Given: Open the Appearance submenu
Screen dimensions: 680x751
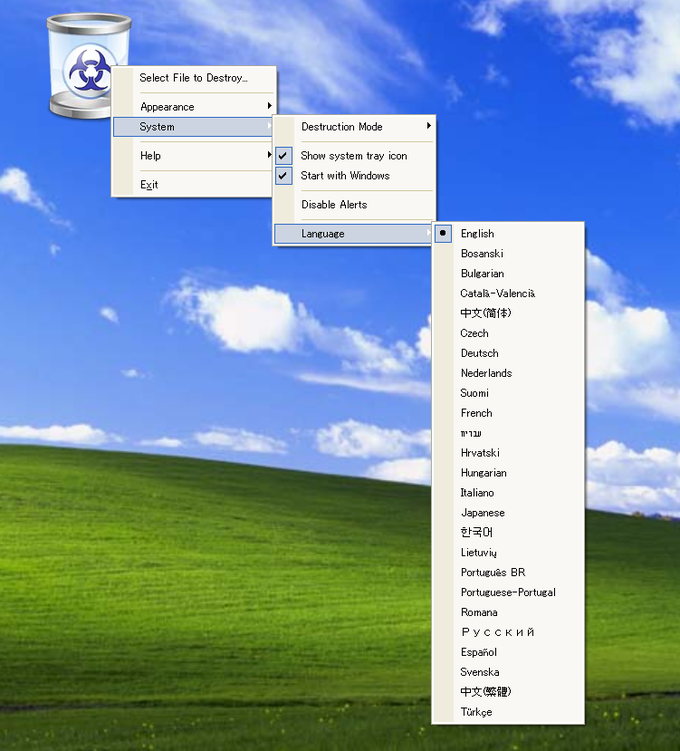Looking at the screenshot, I should 194,106.
